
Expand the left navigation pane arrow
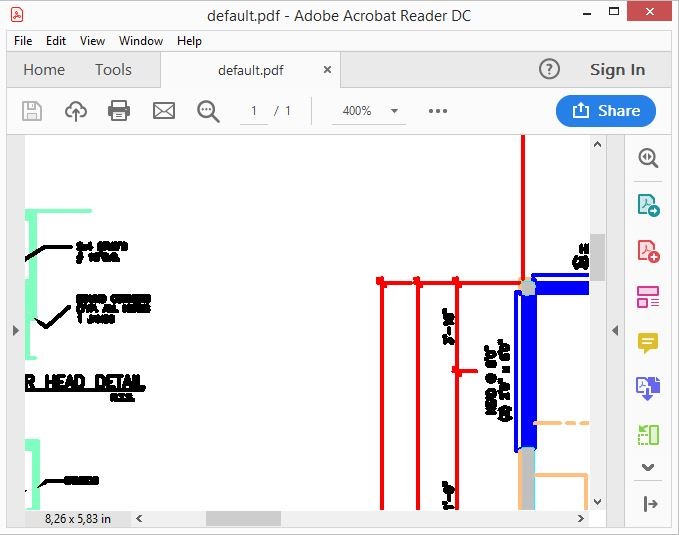click(16, 331)
